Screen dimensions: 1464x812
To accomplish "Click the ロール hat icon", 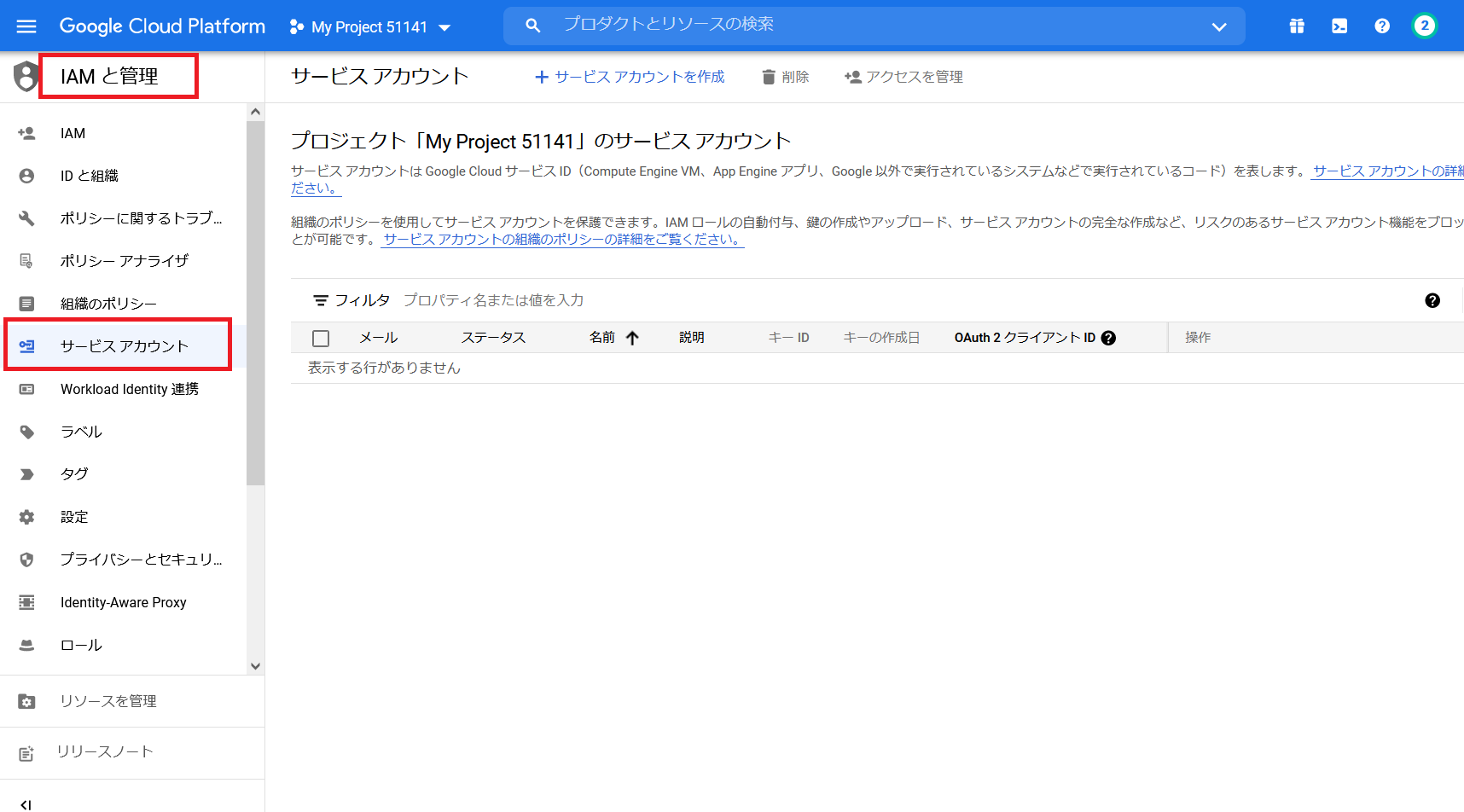I will (26, 645).
